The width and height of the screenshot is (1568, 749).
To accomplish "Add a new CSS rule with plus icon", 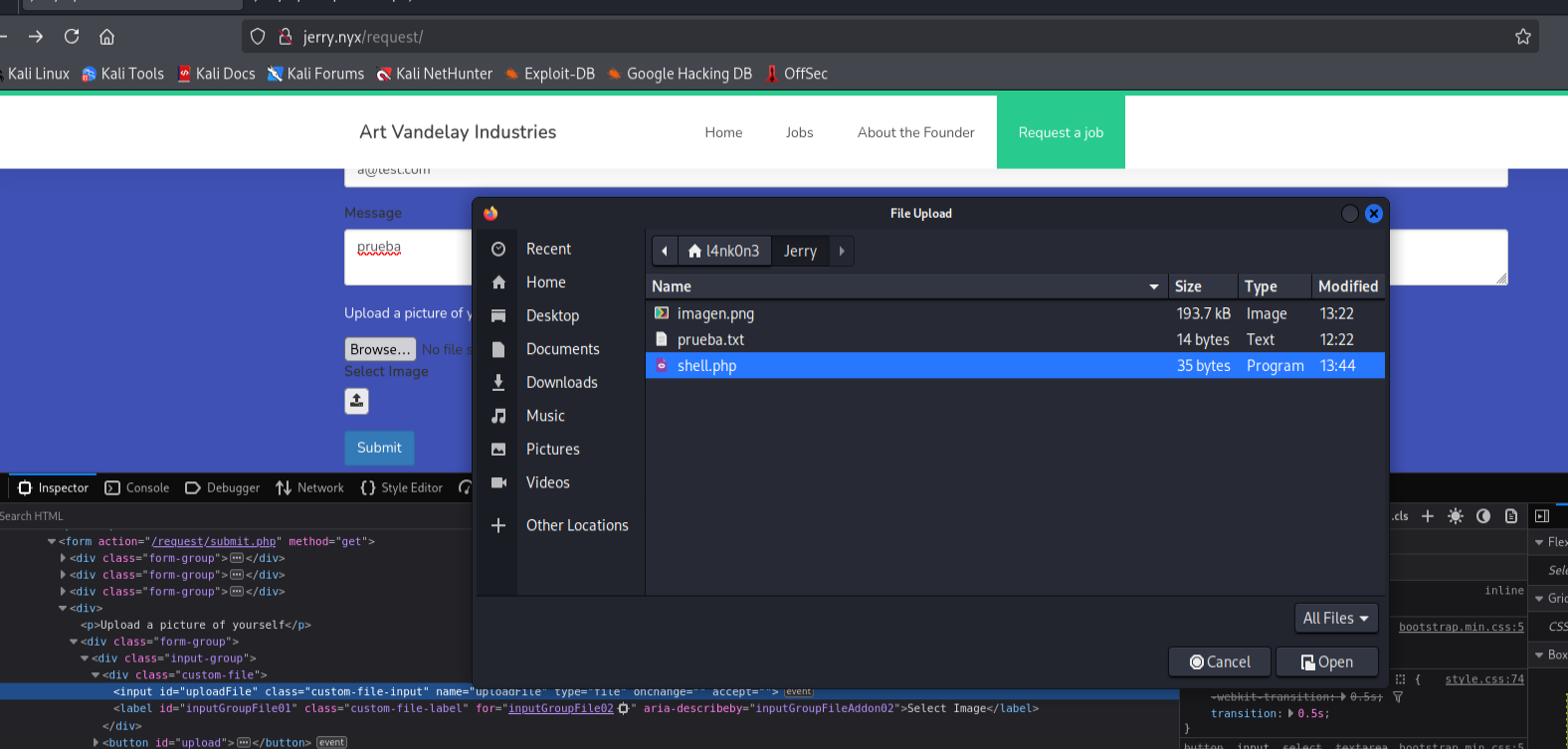I will click(1428, 516).
